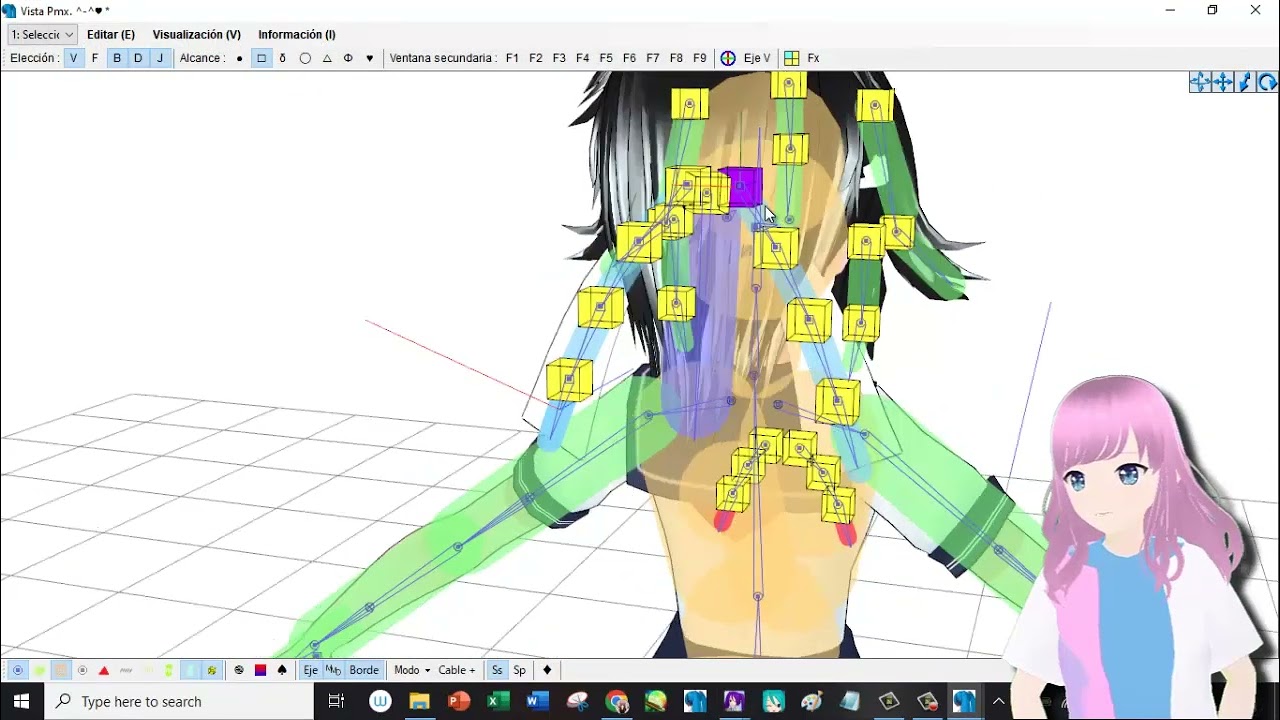This screenshot has height=720, width=1280.
Task: Select the dot range mode
Action: click(239, 58)
